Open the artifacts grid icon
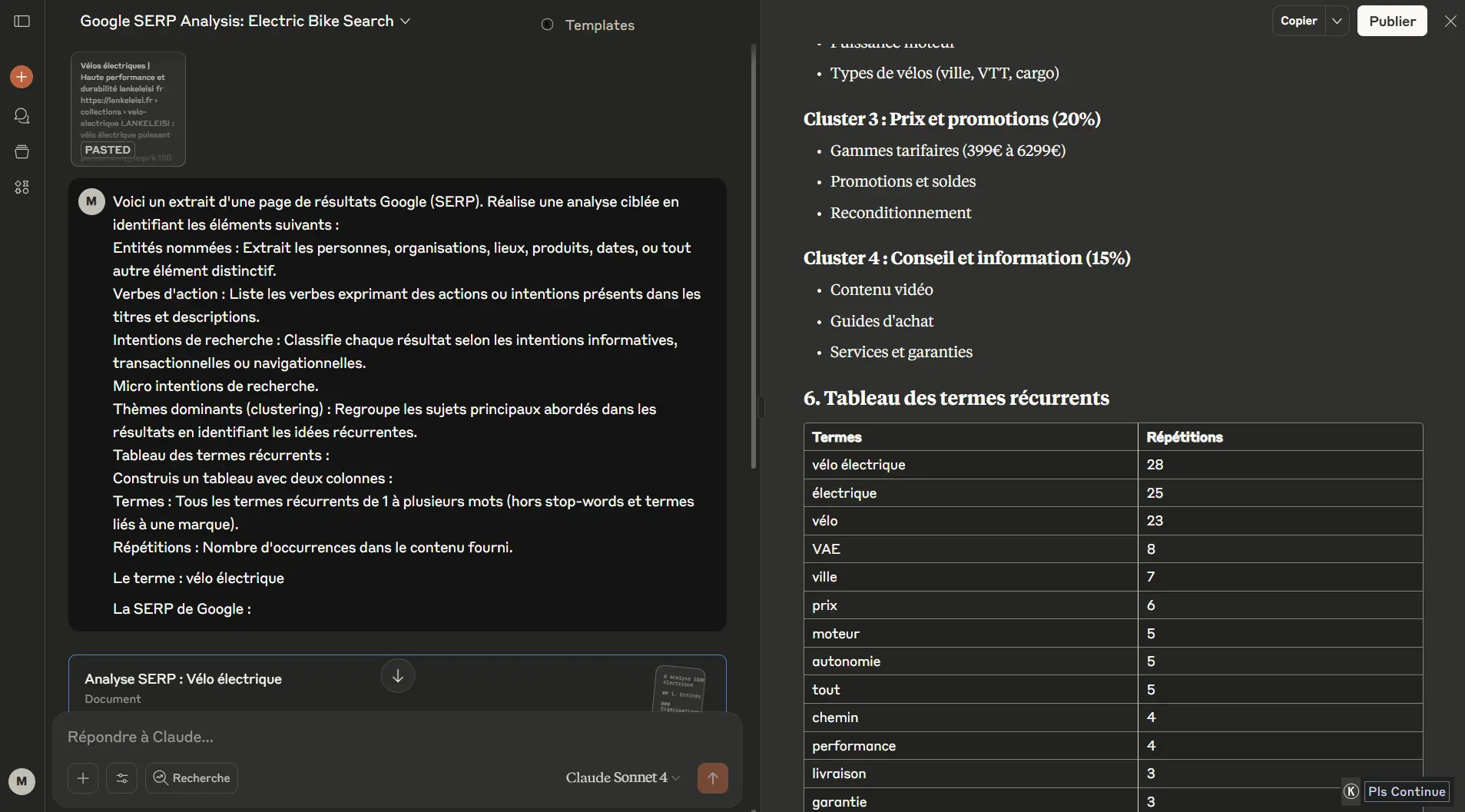This screenshot has width=1465, height=812. [x=22, y=187]
